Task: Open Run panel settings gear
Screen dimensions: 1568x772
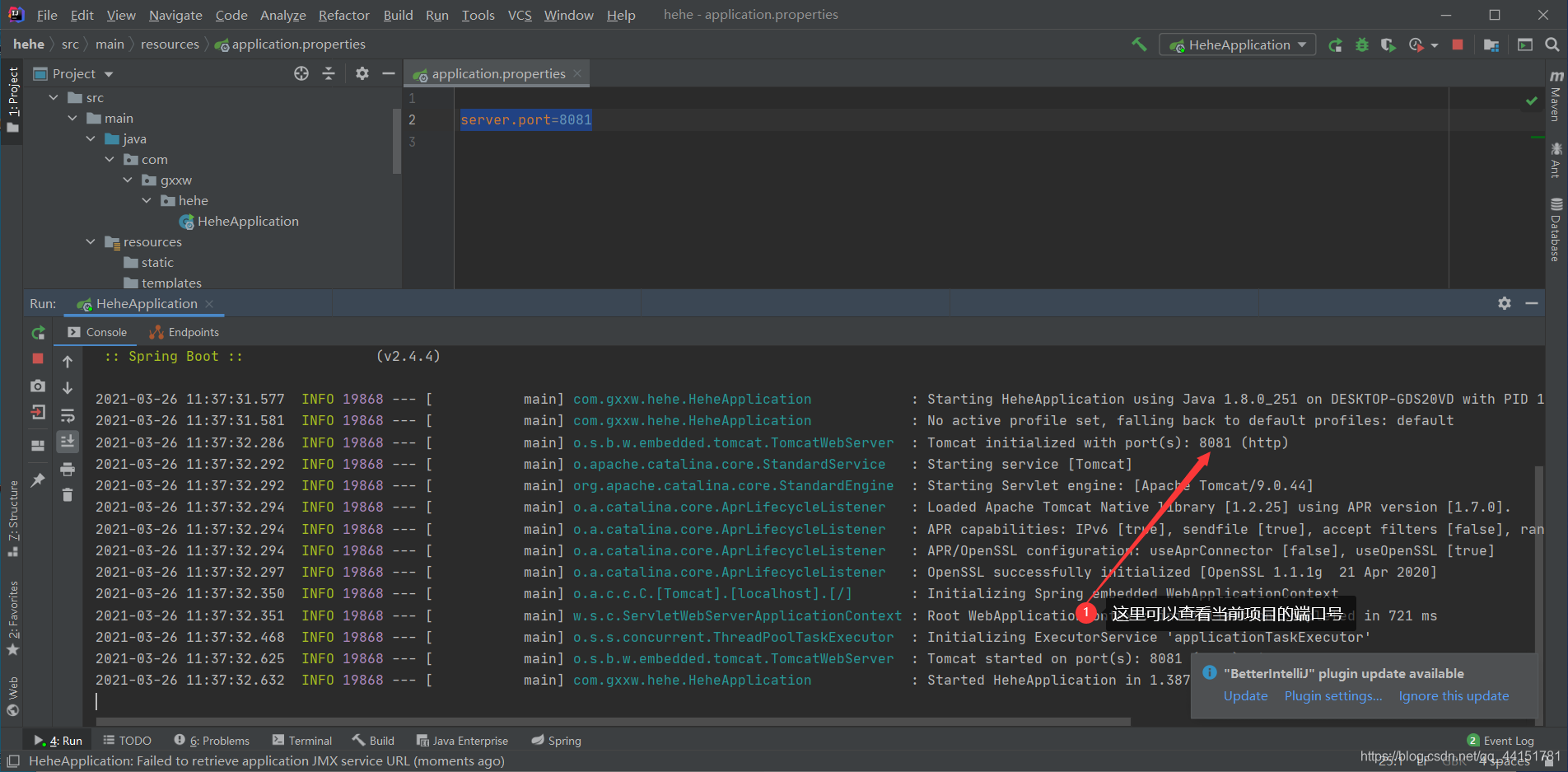Action: [x=1505, y=303]
